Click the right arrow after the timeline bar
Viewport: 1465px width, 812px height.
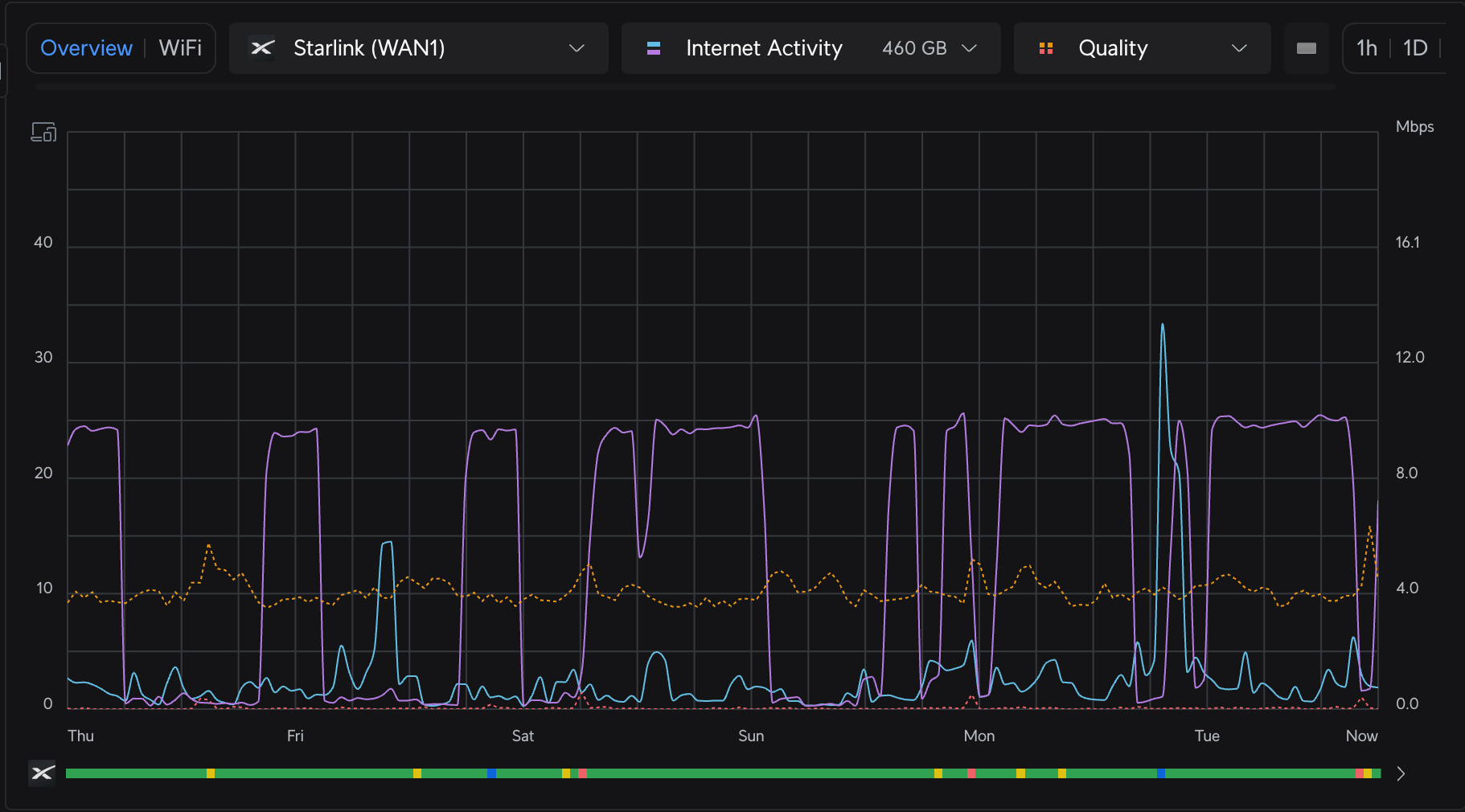tap(1401, 773)
